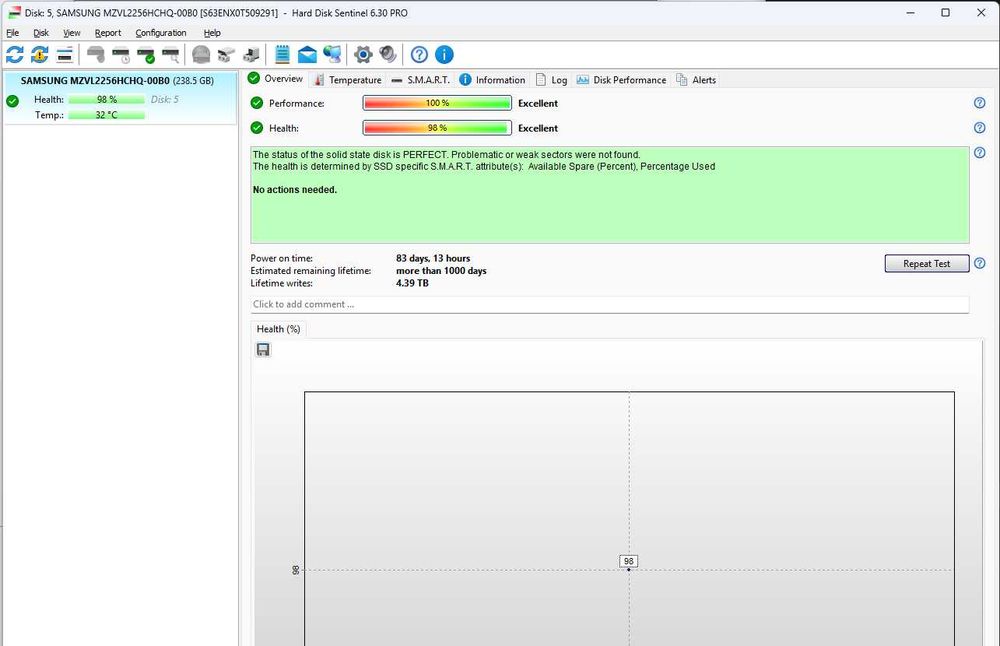The width and height of the screenshot is (1000, 646).
Task: Click the computer with drive toolbar icon
Action: (251, 55)
